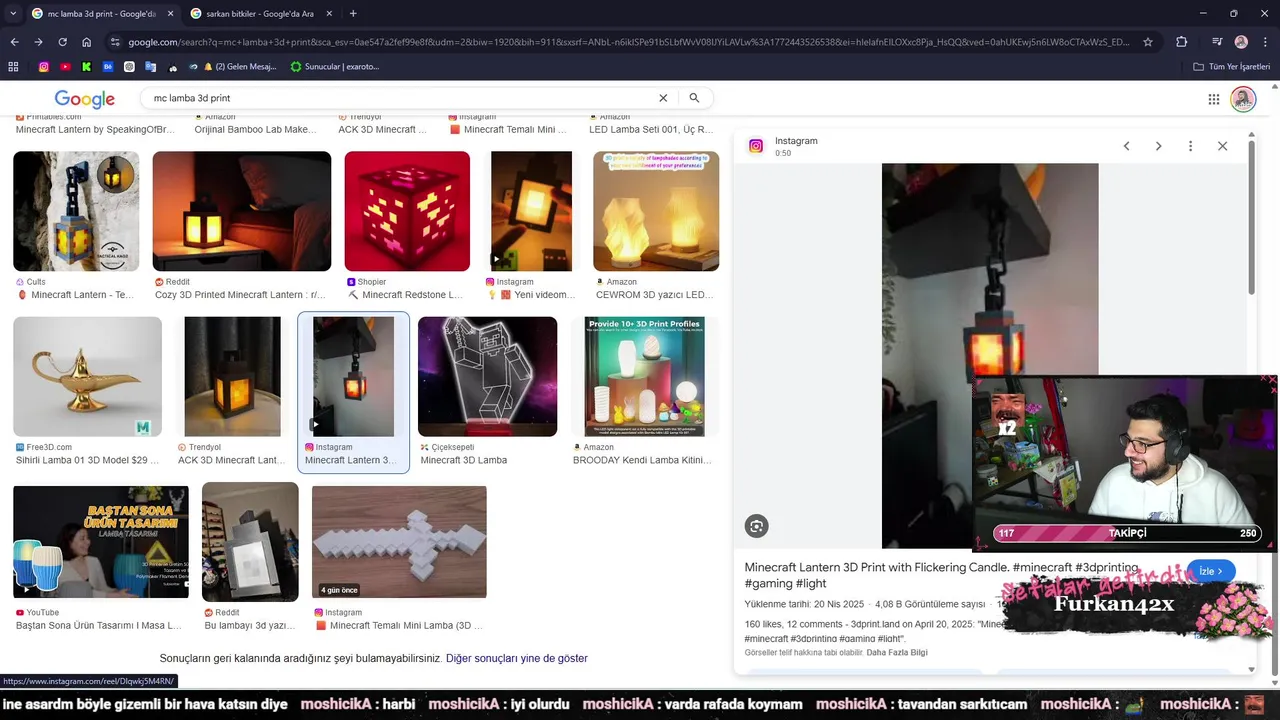
Task: Click the large lantern preview image
Action: [x=989, y=355]
